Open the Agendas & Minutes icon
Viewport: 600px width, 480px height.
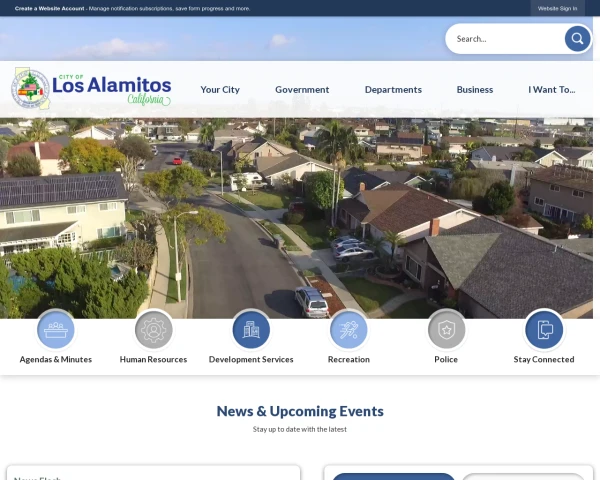pyautogui.click(x=56, y=330)
